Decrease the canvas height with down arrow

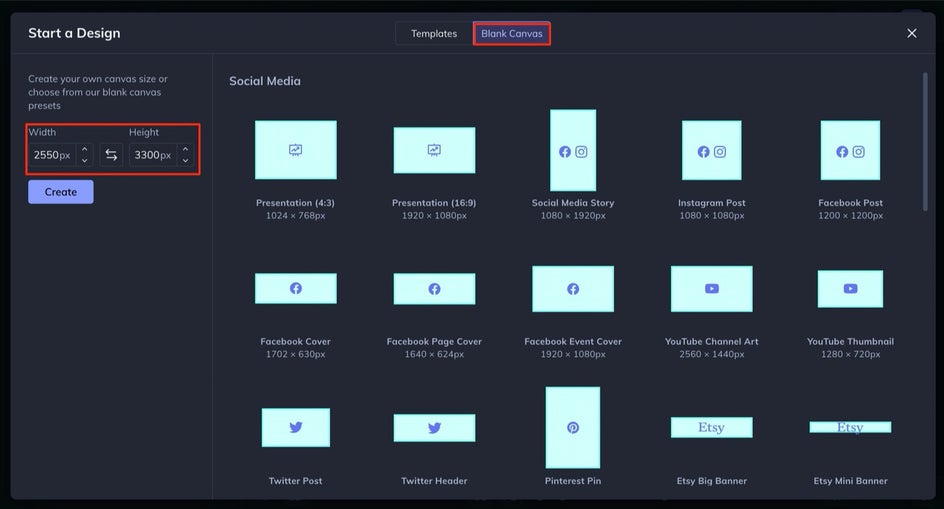pyautogui.click(x=185, y=160)
